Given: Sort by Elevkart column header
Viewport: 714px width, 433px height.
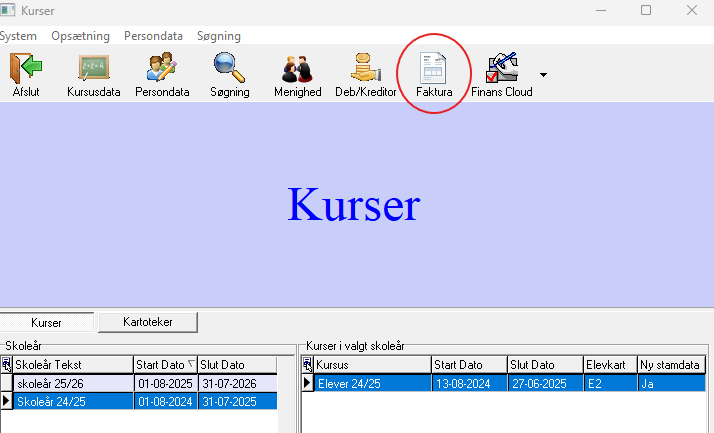Looking at the screenshot, I should (x=610, y=365).
